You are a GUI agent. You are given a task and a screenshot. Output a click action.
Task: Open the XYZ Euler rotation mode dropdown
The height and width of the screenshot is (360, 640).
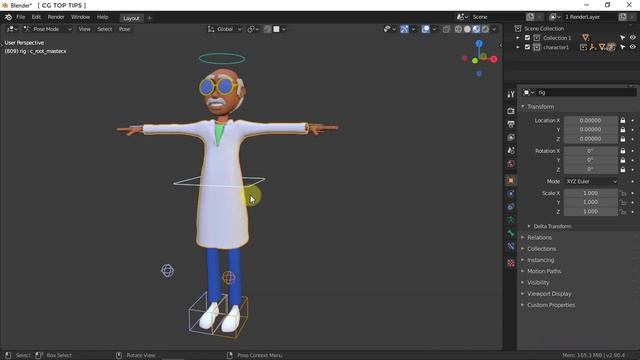pyautogui.click(x=591, y=181)
